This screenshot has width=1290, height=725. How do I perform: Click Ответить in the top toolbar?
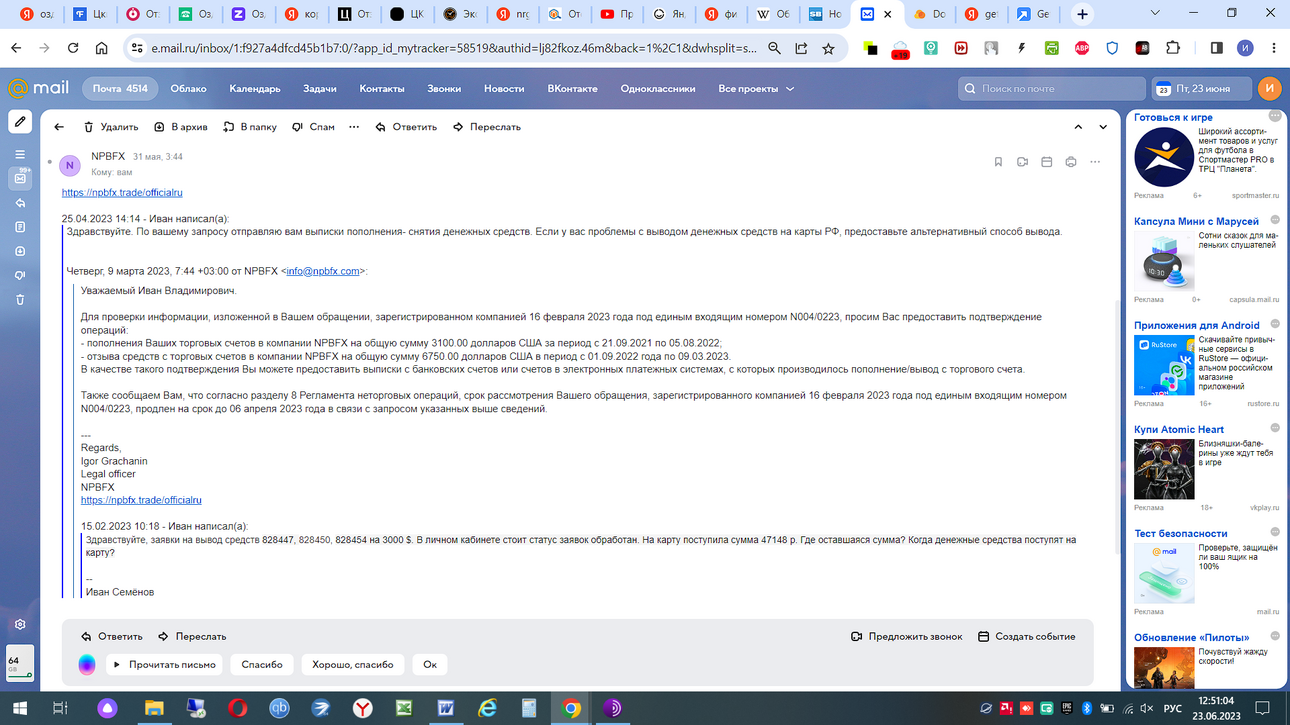coord(406,127)
